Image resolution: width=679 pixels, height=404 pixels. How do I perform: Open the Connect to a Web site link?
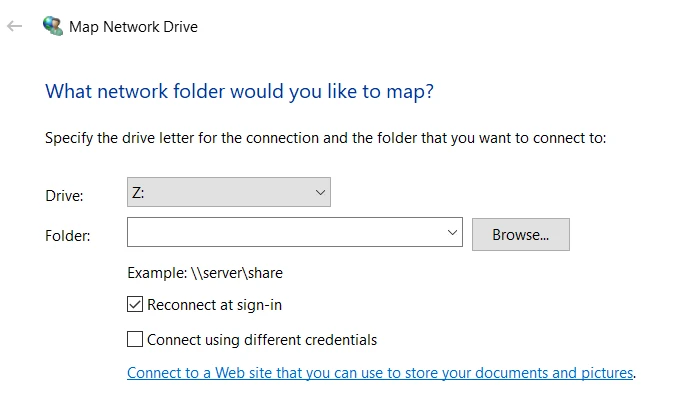pos(380,373)
